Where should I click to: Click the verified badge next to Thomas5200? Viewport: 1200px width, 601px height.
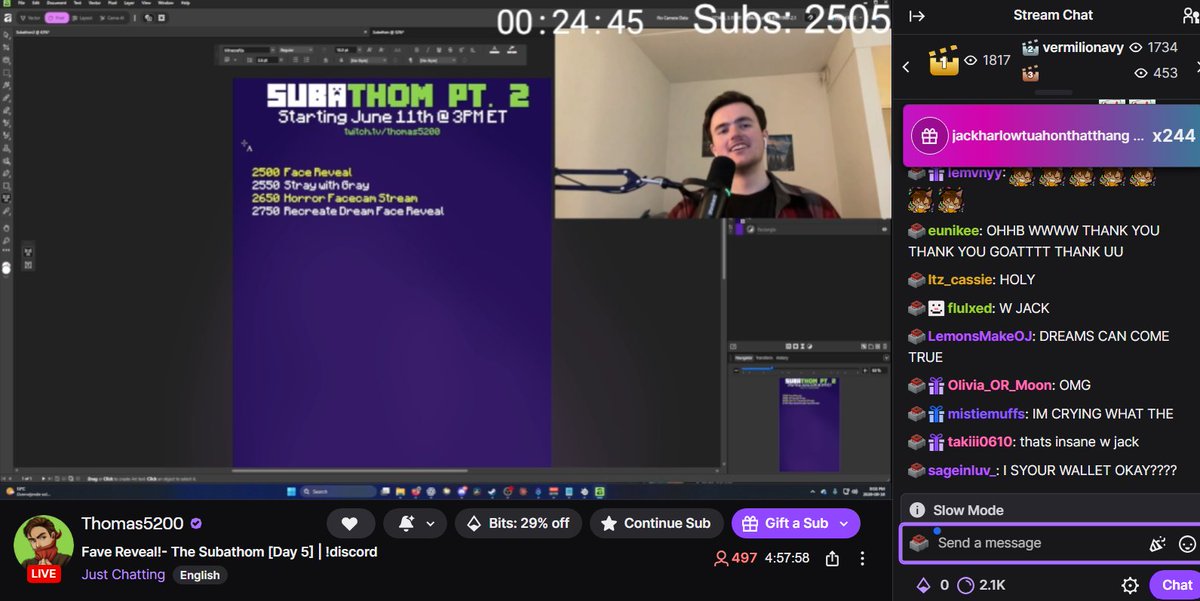click(197, 524)
